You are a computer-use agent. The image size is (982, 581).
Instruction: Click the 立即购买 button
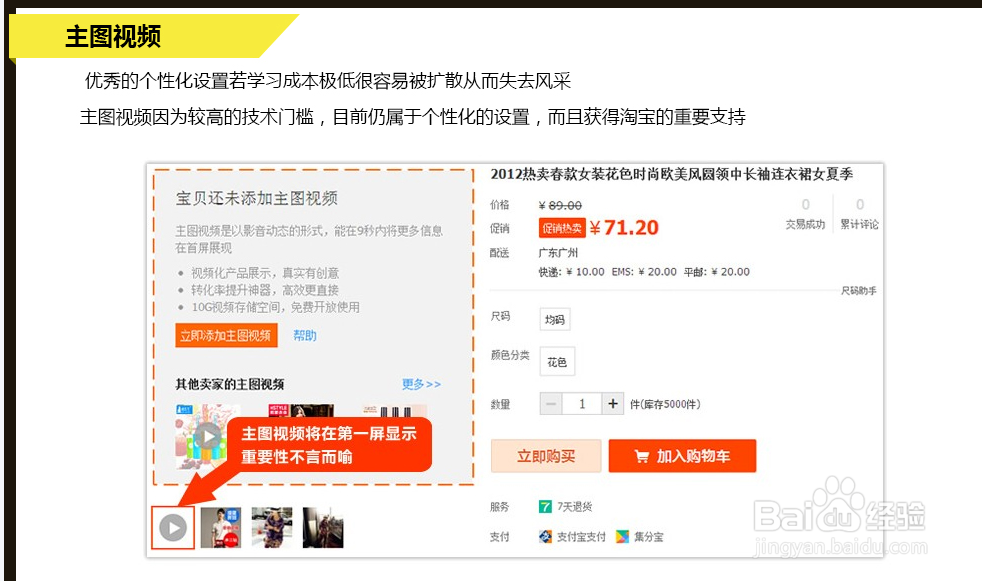tap(545, 455)
